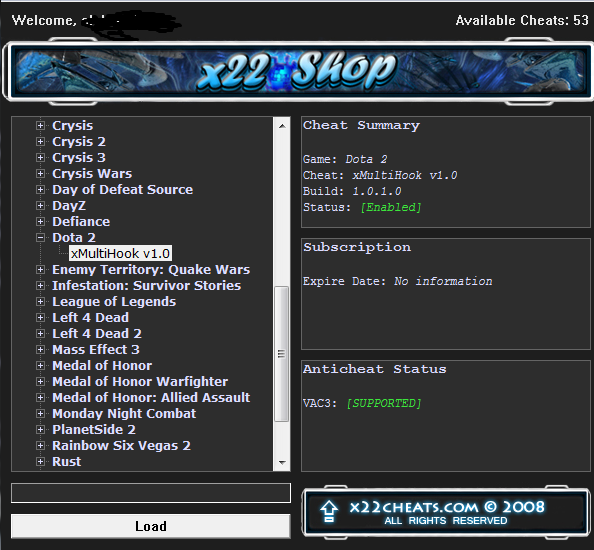The width and height of the screenshot is (594, 550).
Task: Select PlanetSide 2 game entry
Action: [x=94, y=430]
